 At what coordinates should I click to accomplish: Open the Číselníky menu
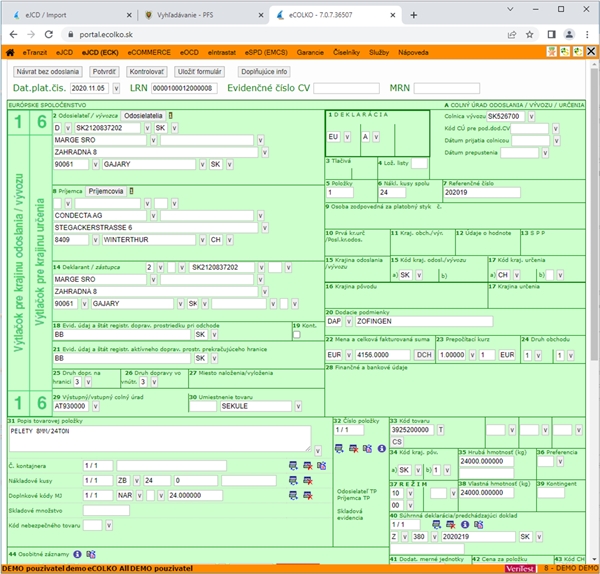(346, 52)
